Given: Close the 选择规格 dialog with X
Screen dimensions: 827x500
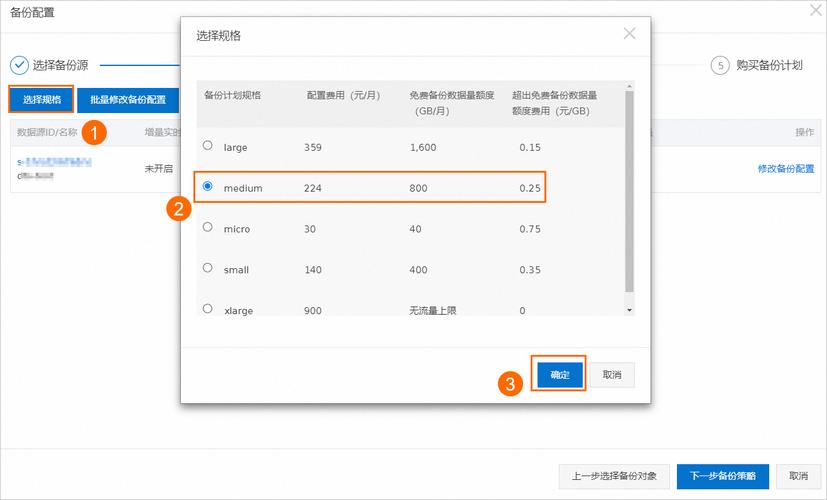Looking at the screenshot, I should coord(629,34).
